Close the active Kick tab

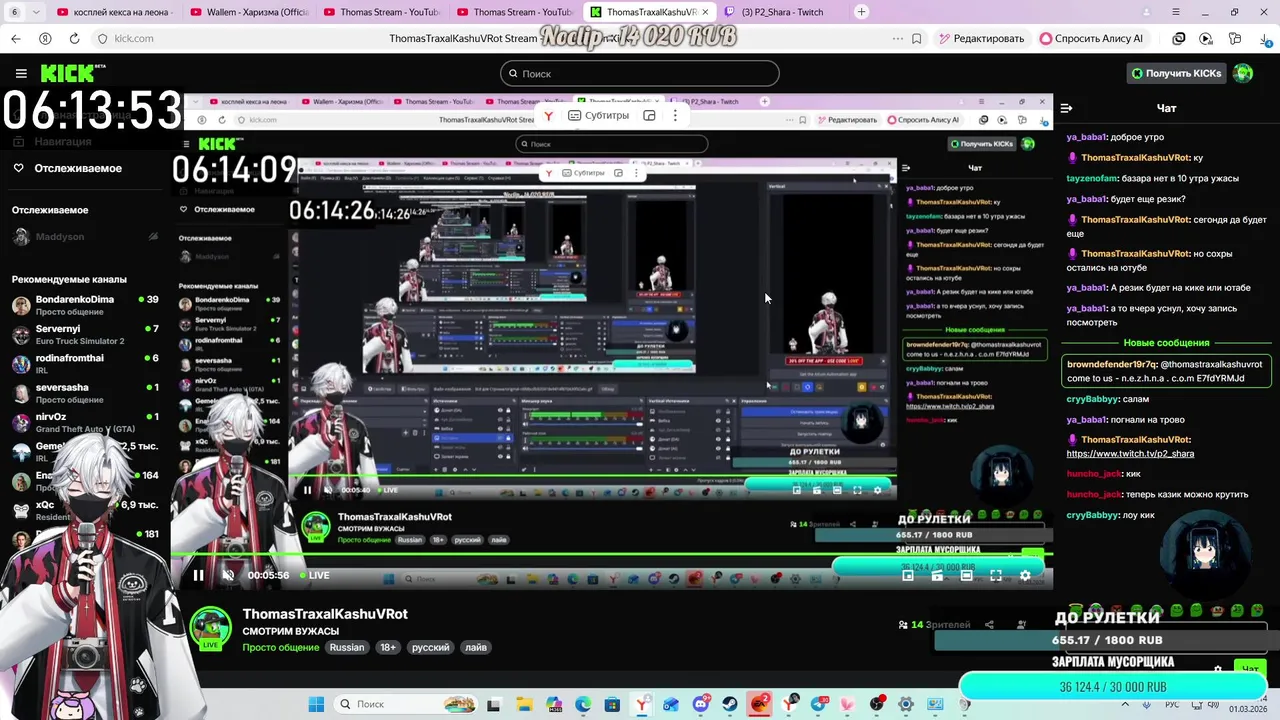tap(706, 12)
